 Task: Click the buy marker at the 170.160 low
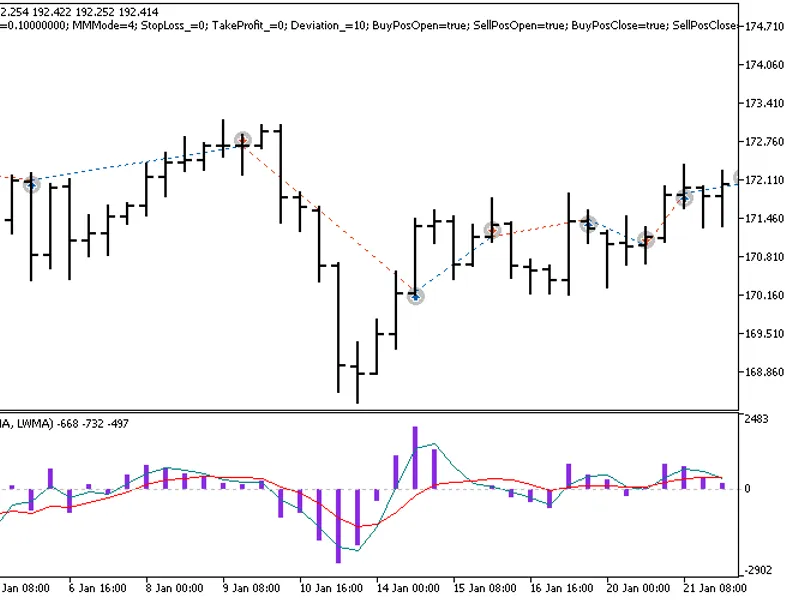[x=416, y=296]
